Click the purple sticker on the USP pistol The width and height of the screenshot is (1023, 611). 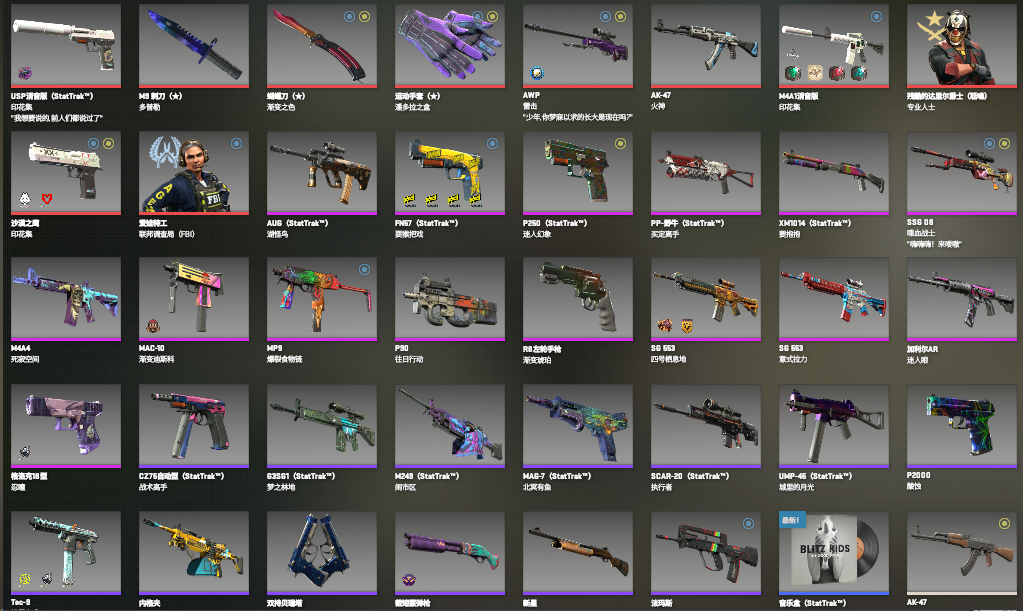(x=25, y=73)
